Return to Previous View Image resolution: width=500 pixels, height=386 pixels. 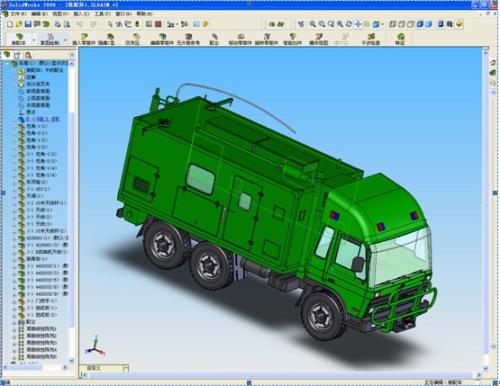pos(301,24)
